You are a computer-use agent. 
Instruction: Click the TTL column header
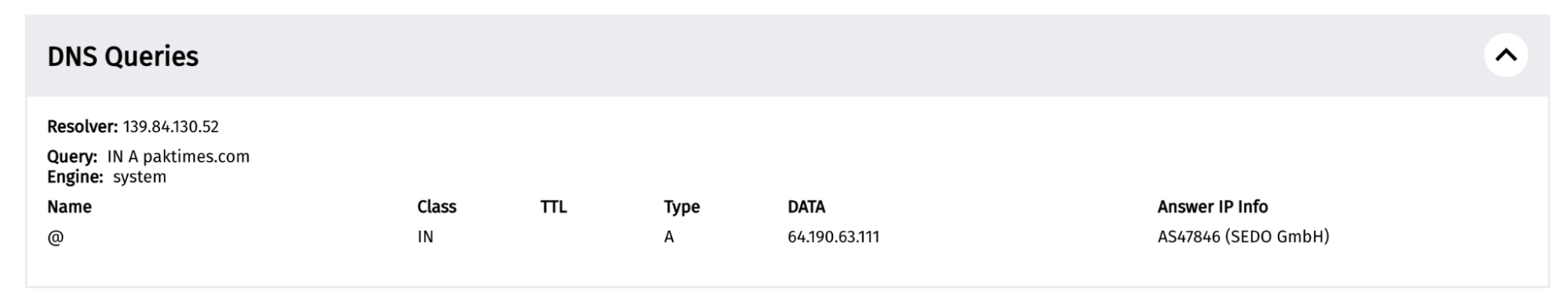553,207
